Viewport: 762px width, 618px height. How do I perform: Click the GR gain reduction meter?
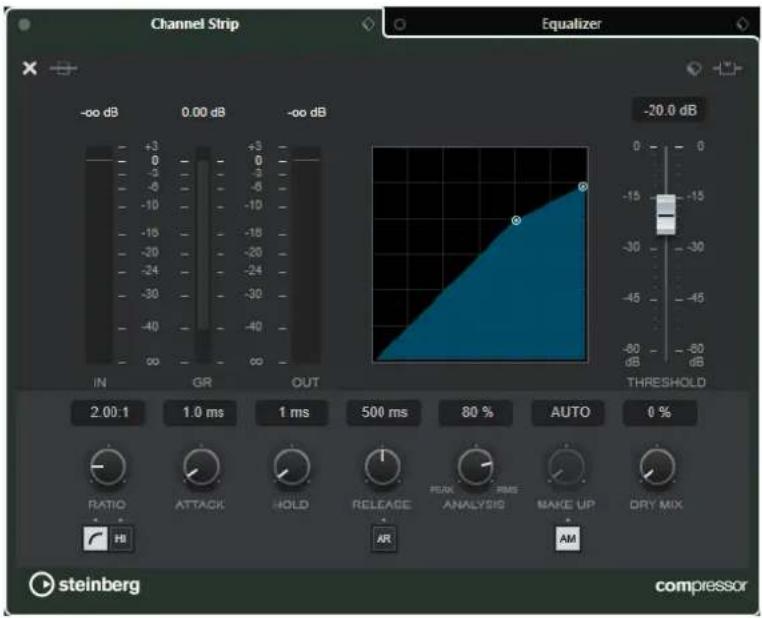click(203, 254)
